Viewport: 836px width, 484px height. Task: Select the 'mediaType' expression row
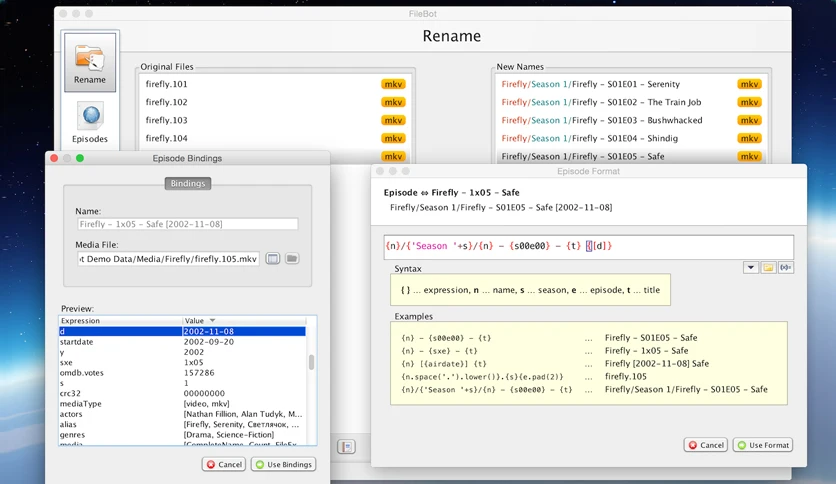182,404
